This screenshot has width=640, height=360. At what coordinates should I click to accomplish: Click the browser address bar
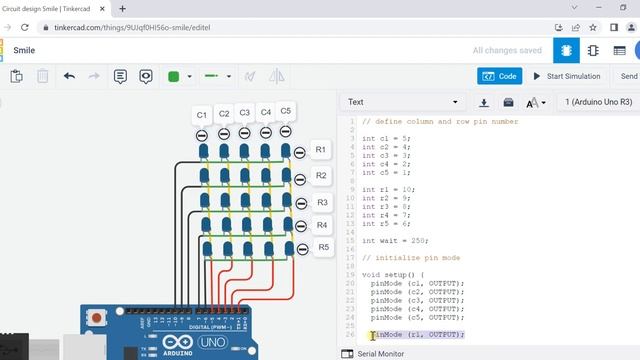pyautogui.click(x=294, y=27)
